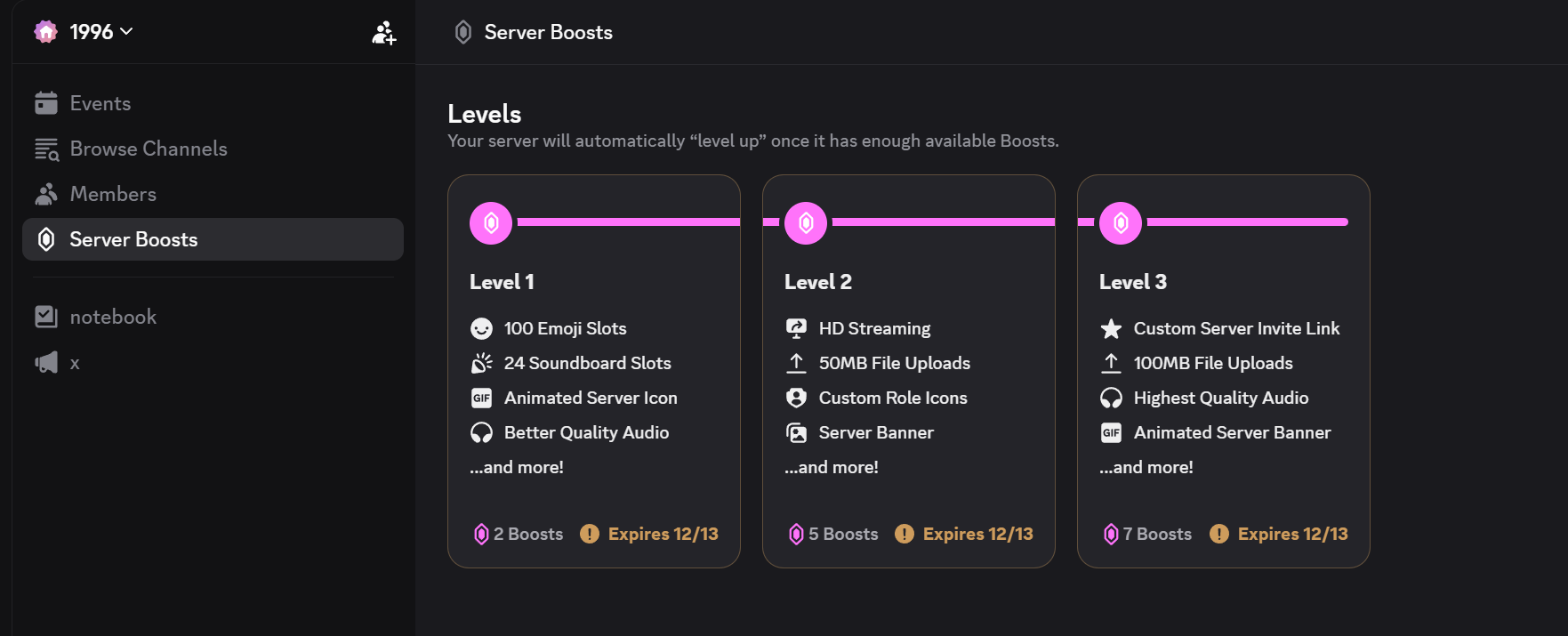Click the 24 Soundboard Slots icon
This screenshot has height=636, width=1568.
pos(481,363)
